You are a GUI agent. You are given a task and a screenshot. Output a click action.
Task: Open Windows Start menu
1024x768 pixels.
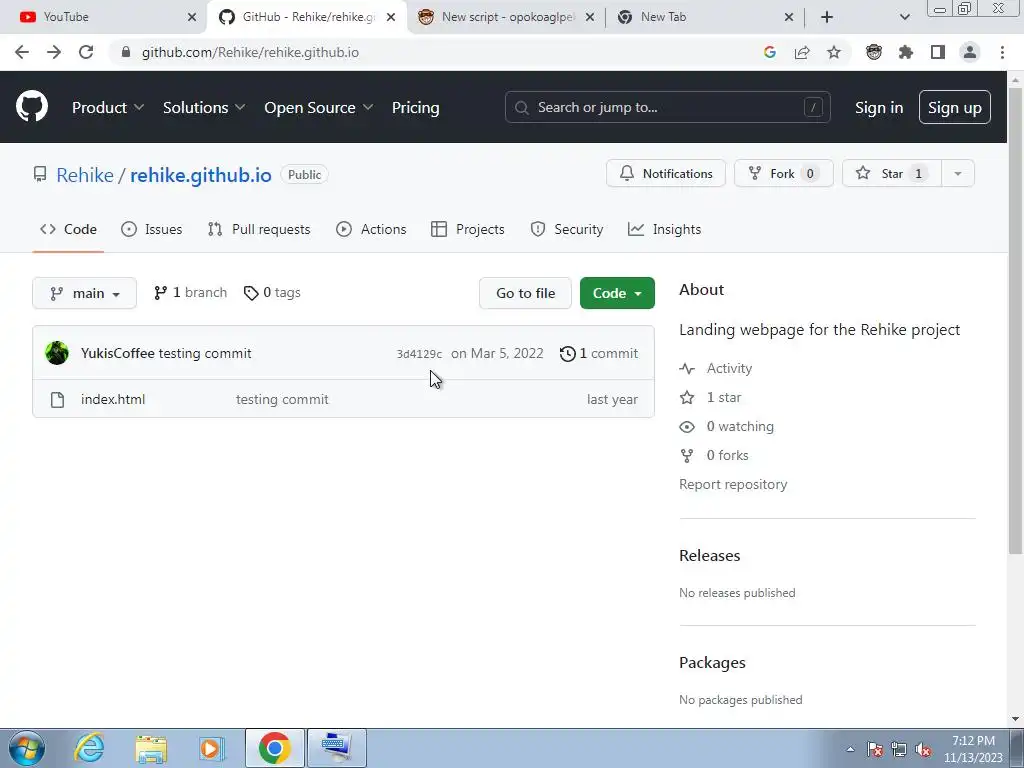27,748
